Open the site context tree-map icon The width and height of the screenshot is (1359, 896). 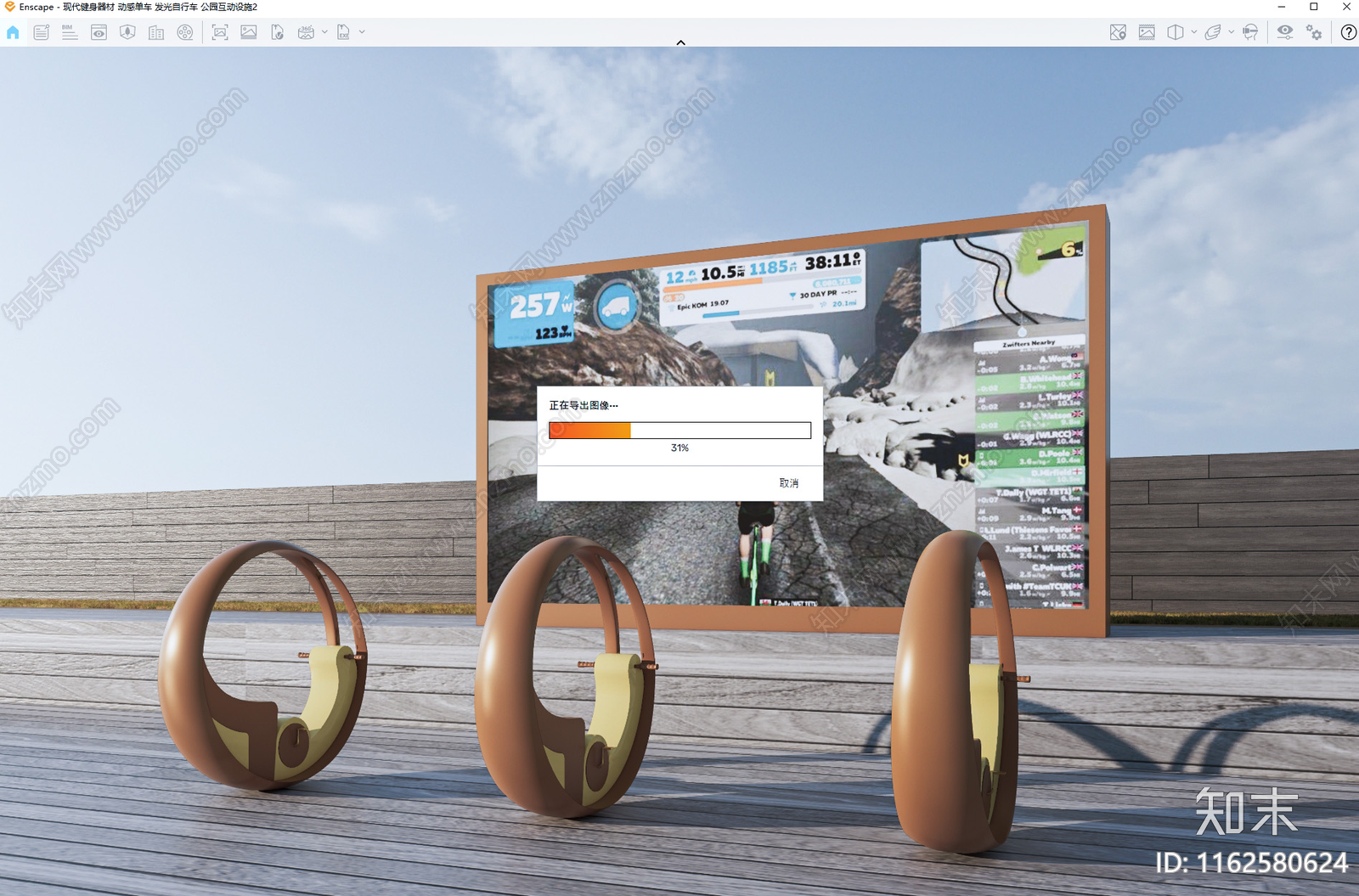[x=127, y=32]
